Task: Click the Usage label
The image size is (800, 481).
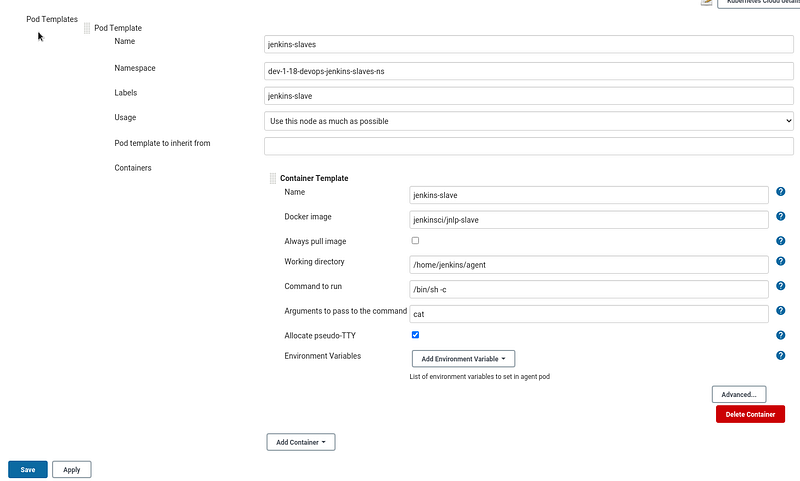Action: pyautogui.click(x=125, y=117)
